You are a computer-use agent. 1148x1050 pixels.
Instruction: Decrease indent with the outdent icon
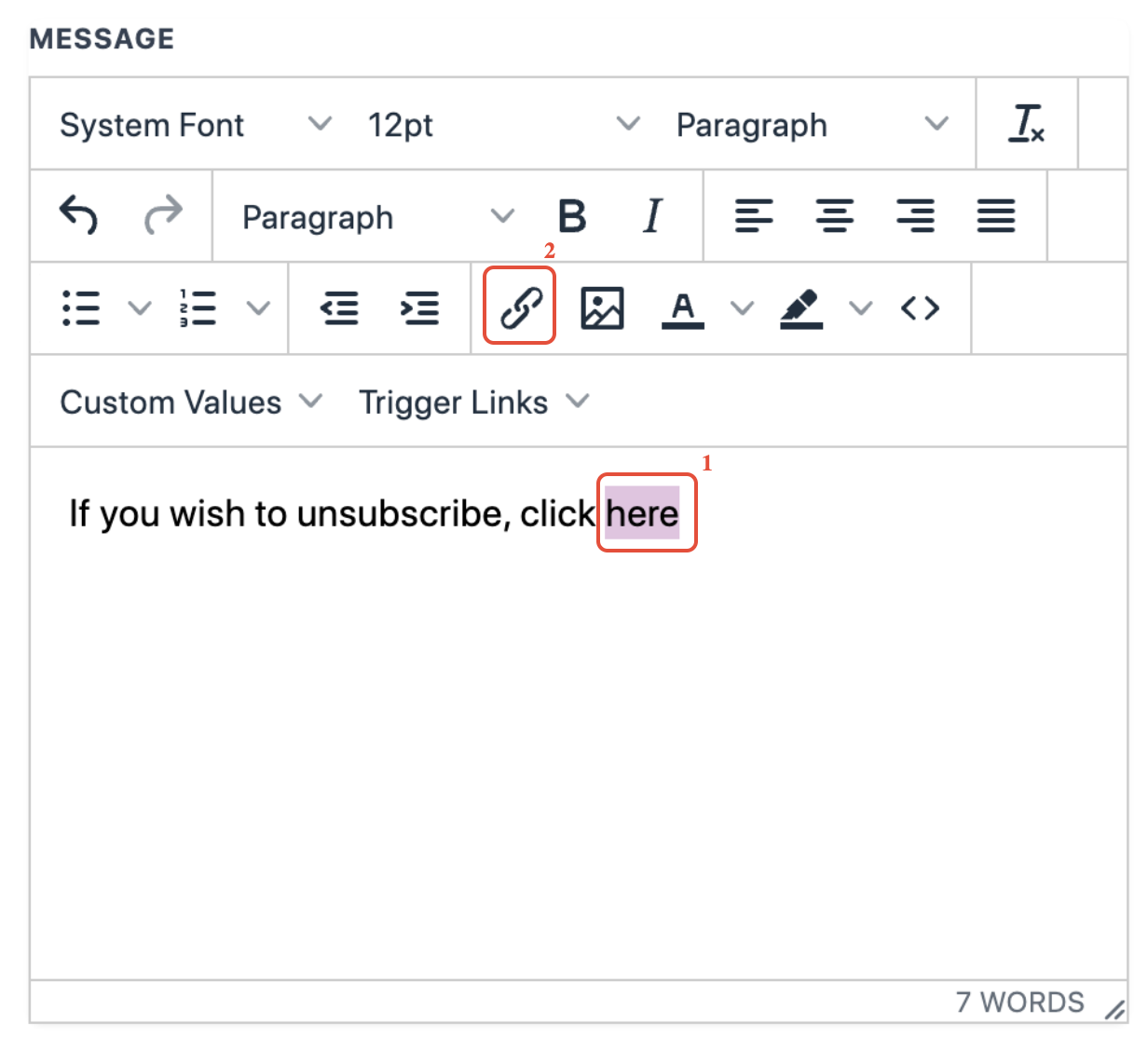[339, 307]
